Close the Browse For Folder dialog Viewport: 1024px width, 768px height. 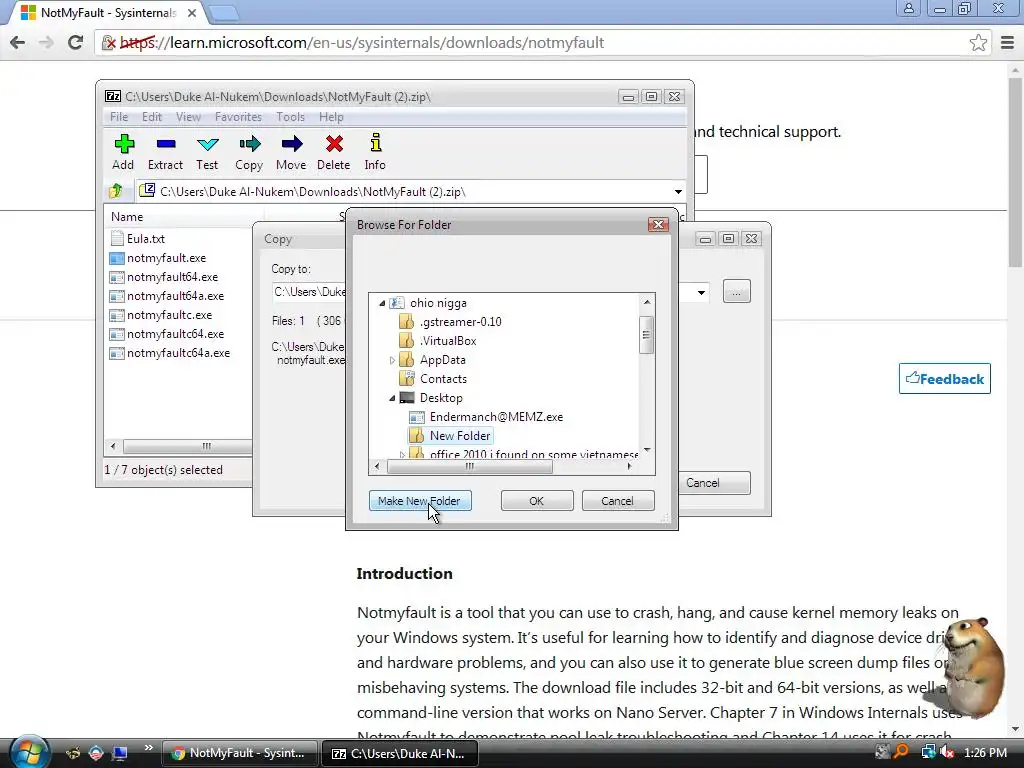pyautogui.click(x=658, y=225)
